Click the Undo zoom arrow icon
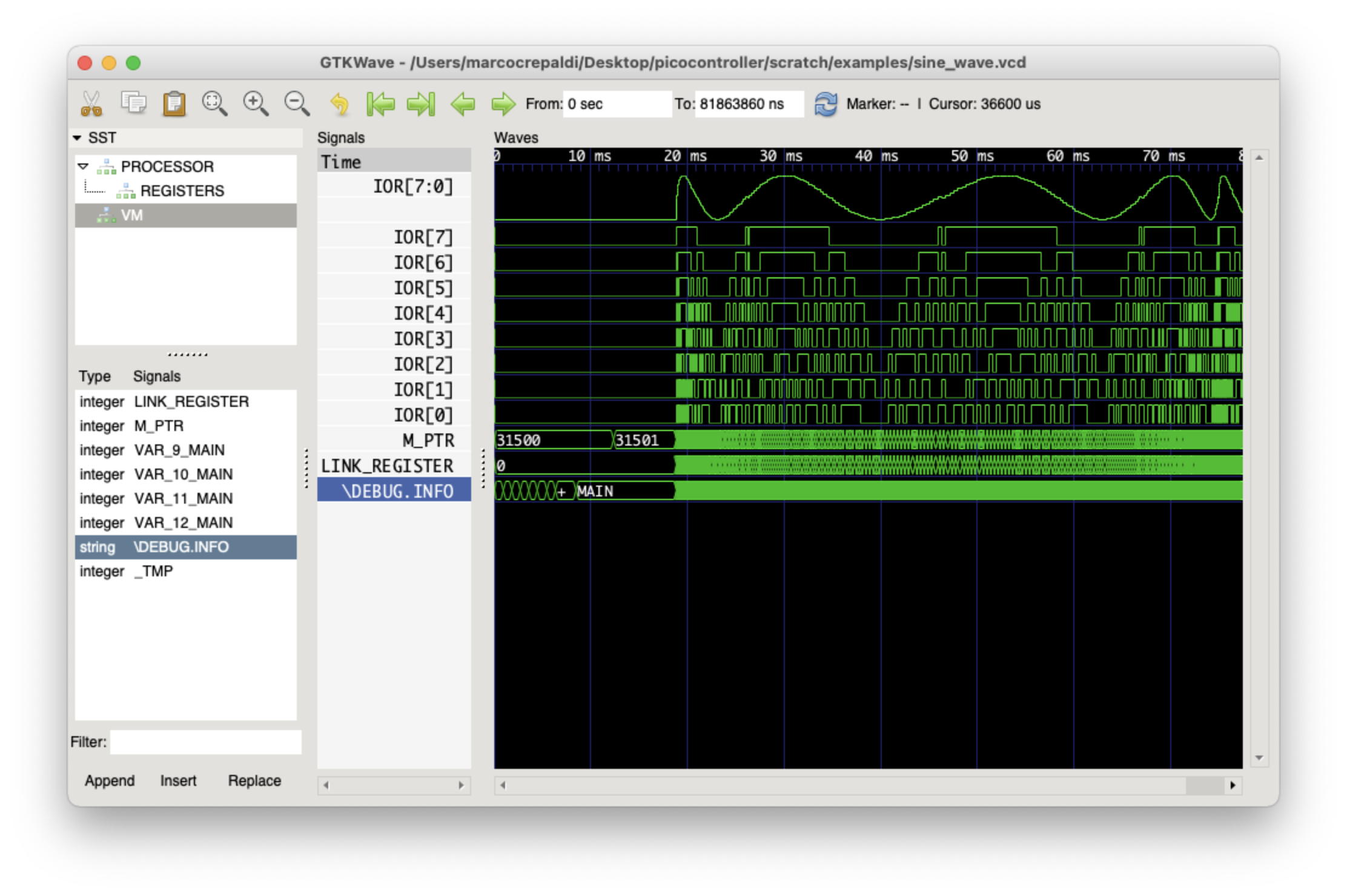This screenshot has width=1347, height=896. (x=340, y=104)
